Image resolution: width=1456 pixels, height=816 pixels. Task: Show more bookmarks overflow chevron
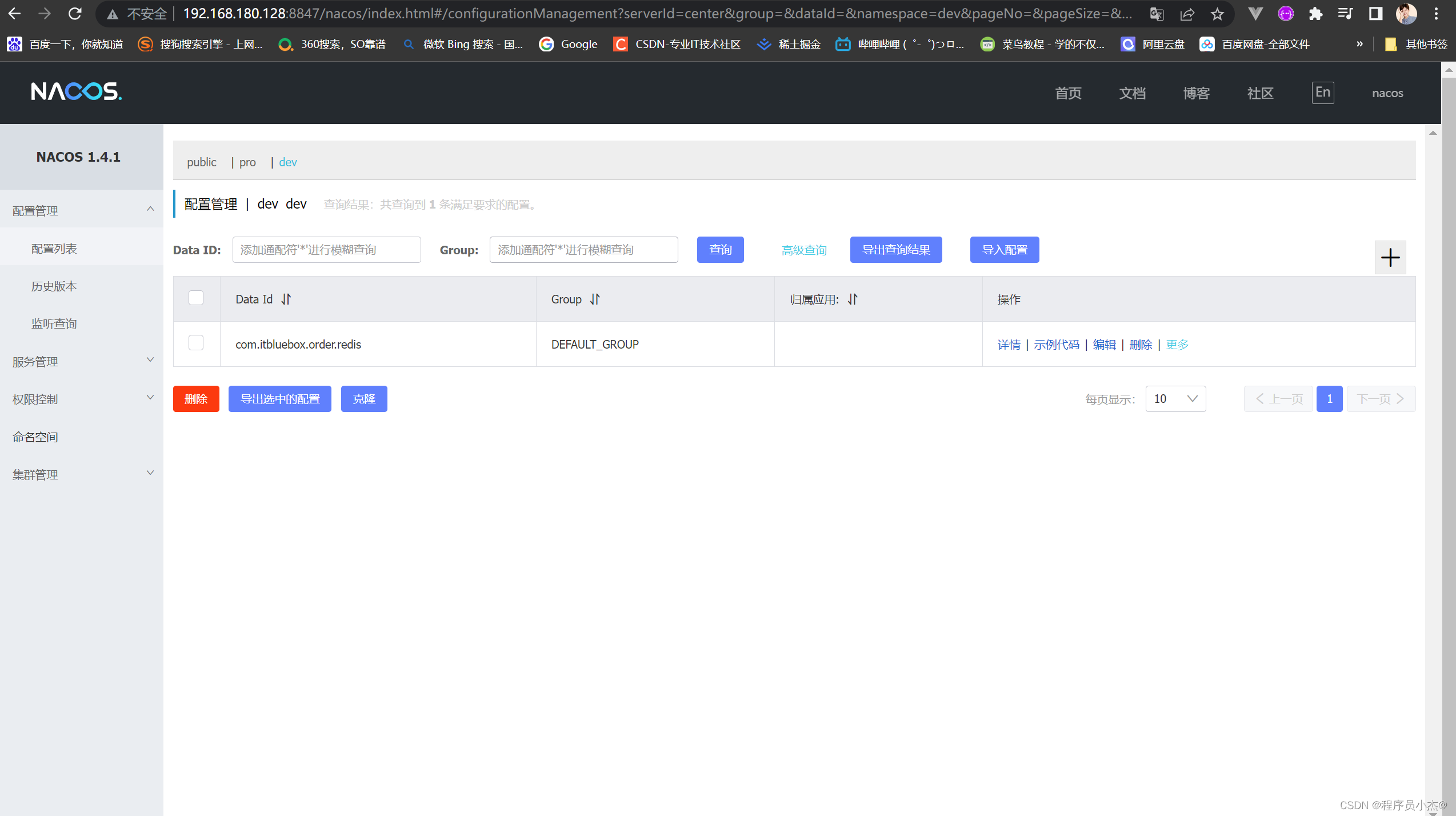click(x=1359, y=44)
